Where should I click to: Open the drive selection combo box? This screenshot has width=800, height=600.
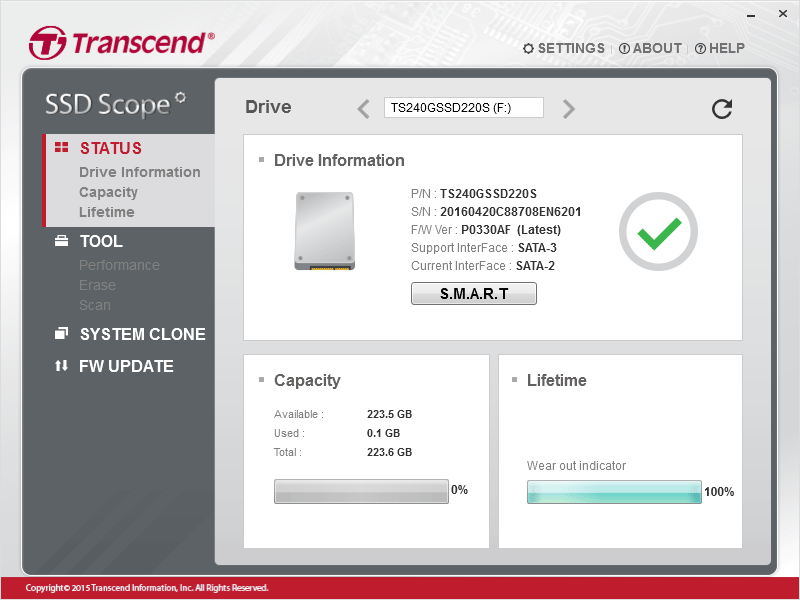pyautogui.click(x=464, y=107)
